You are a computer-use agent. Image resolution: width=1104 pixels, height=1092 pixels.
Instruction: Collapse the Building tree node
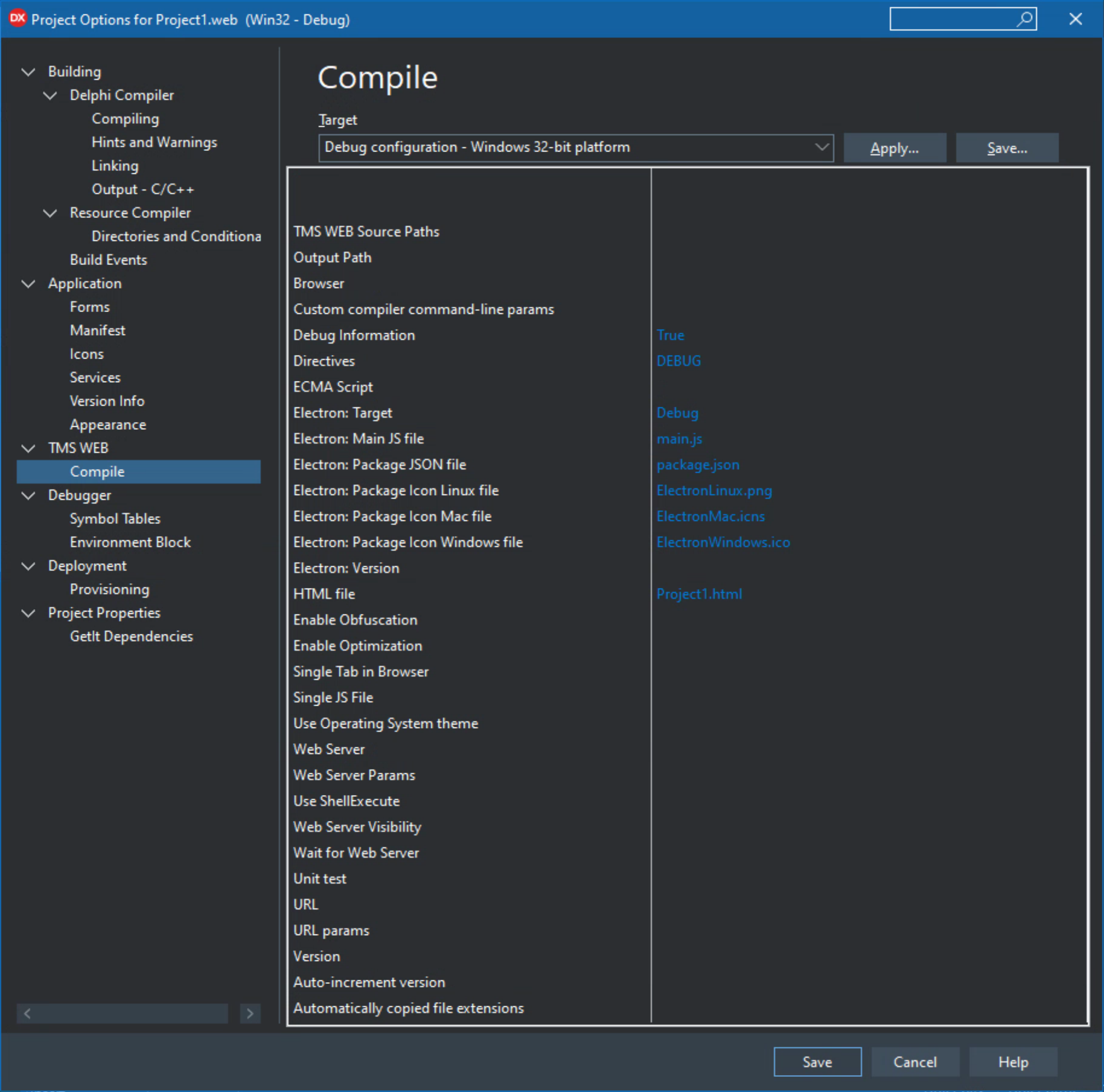click(28, 72)
